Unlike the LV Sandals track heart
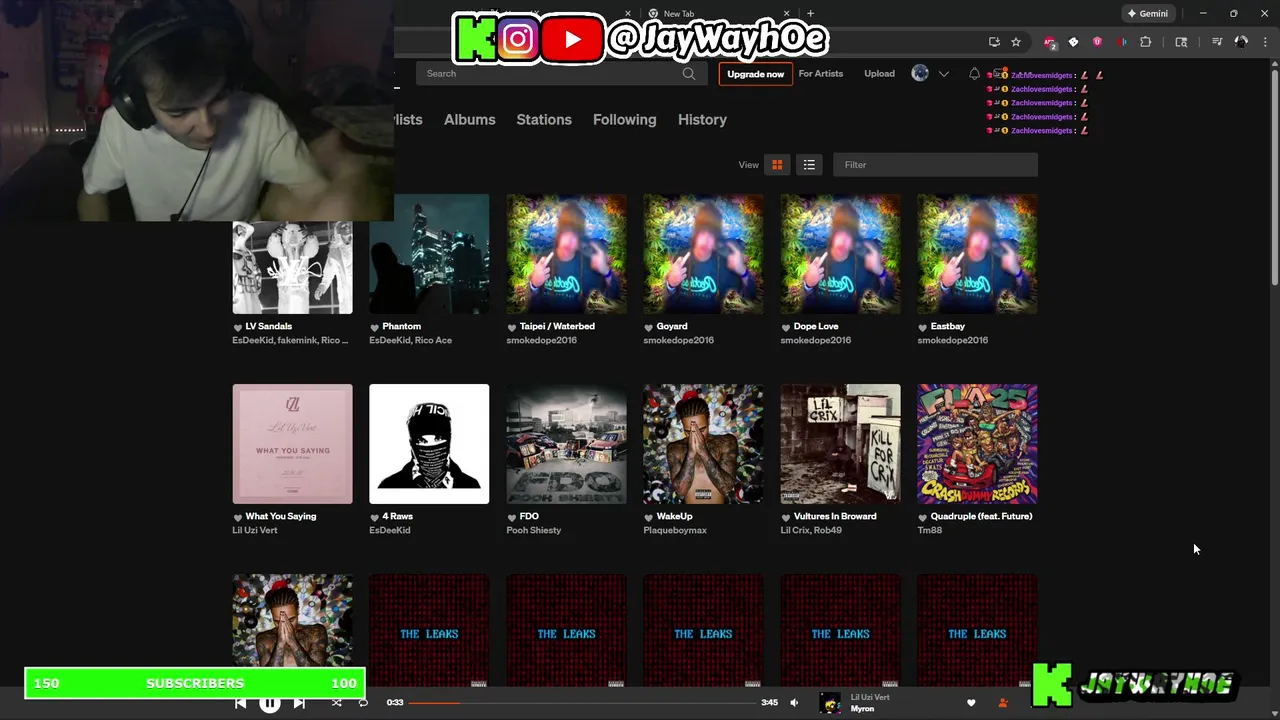The height and width of the screenshot is (720, 1280). tap(238, 327)
